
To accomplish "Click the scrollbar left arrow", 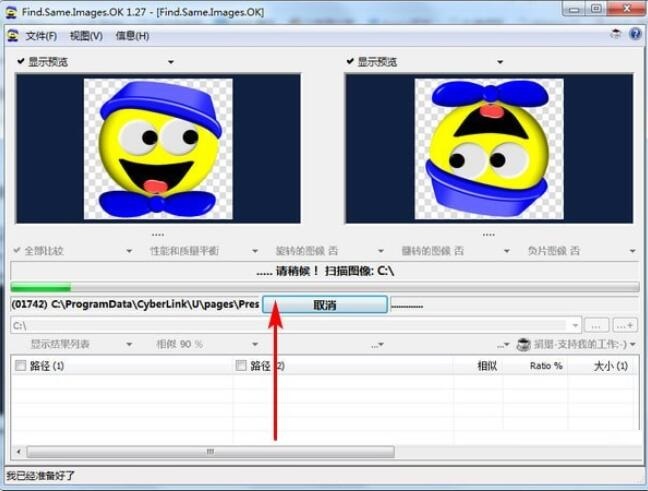I will 19,452.
